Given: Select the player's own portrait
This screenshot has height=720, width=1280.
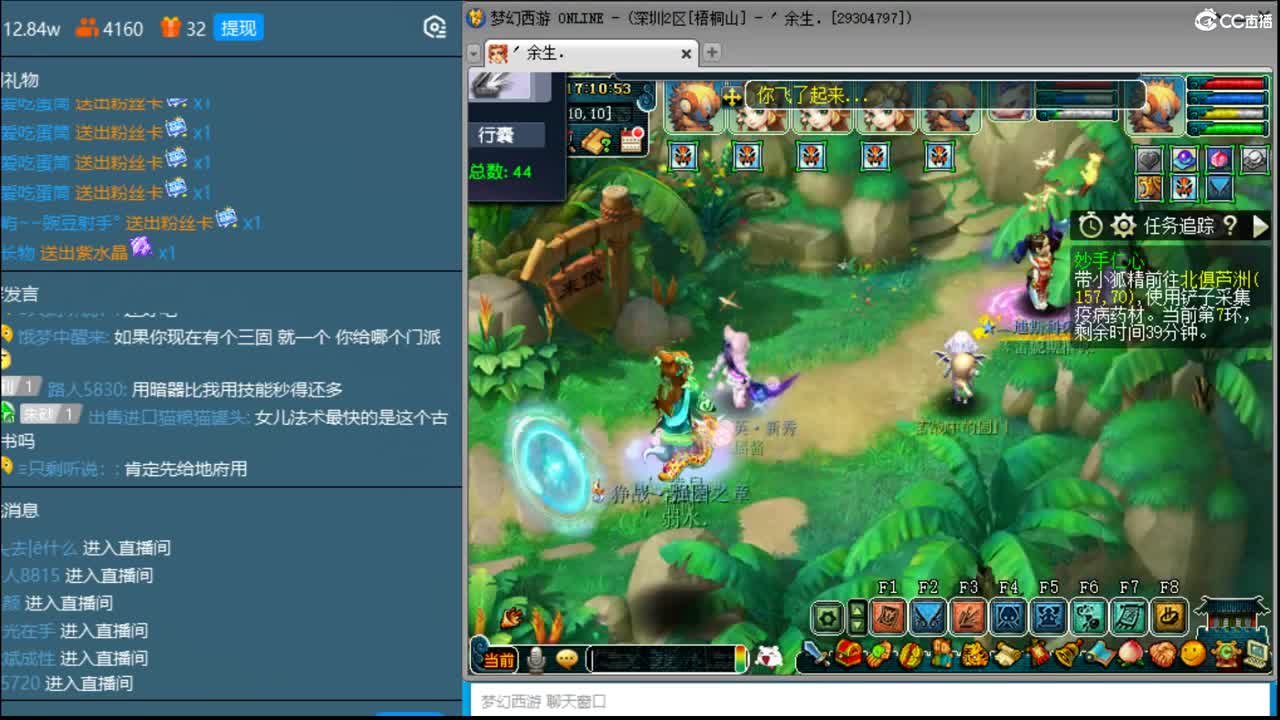Looking at the screenshot, I should (x=1157, y=104).
